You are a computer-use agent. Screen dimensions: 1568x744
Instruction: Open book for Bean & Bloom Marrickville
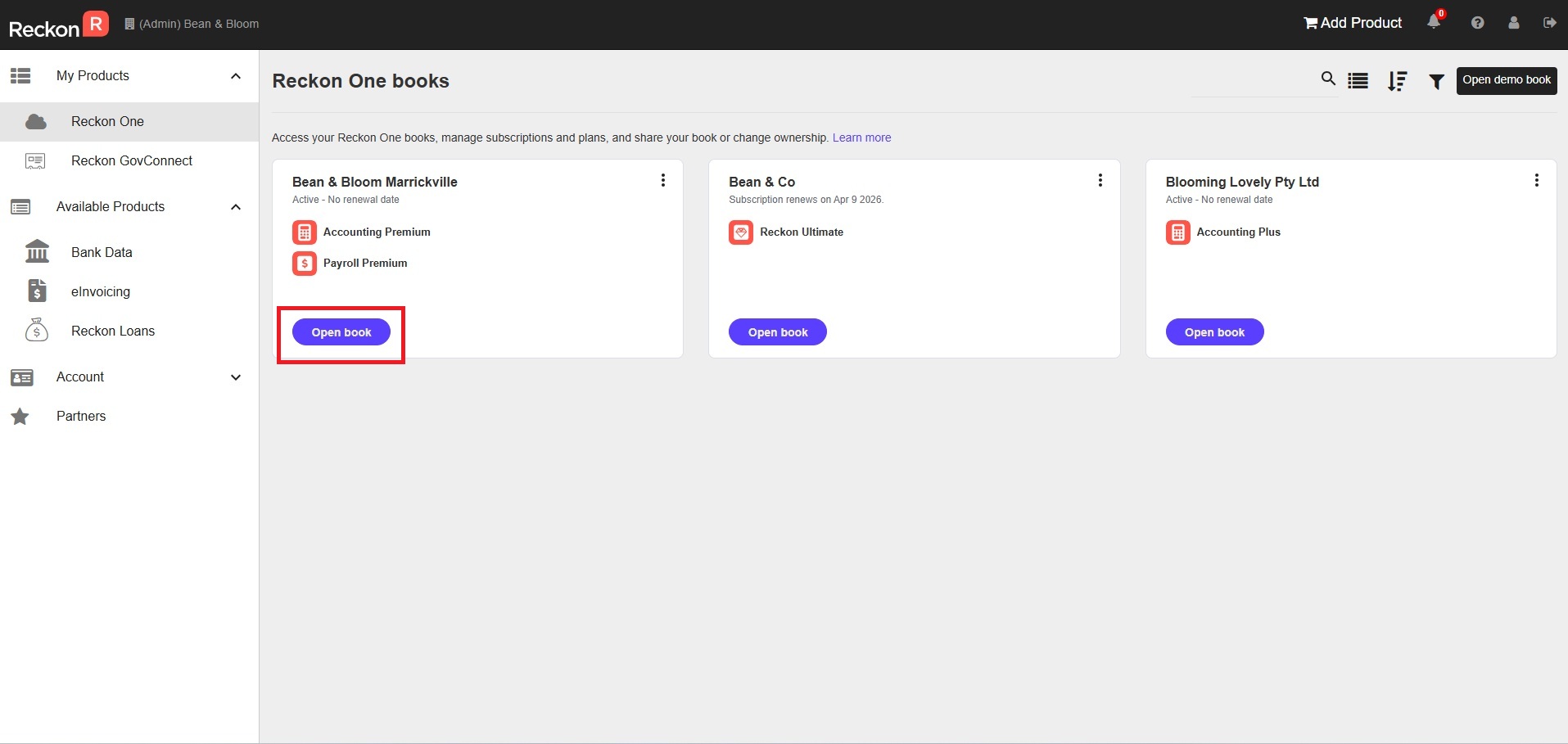click(x=341, y=332)
